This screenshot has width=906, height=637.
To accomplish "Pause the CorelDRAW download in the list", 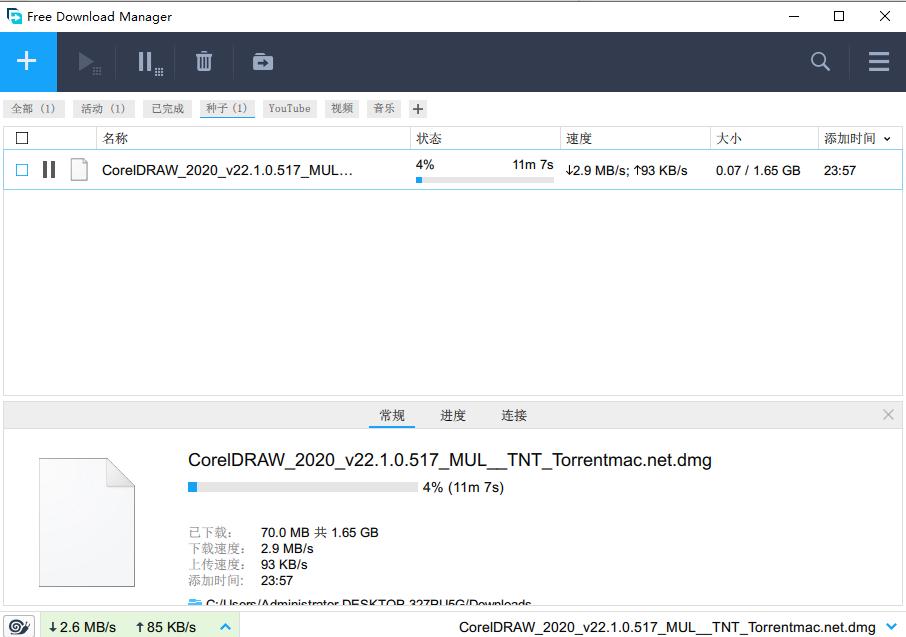I will tap(49, 170).
